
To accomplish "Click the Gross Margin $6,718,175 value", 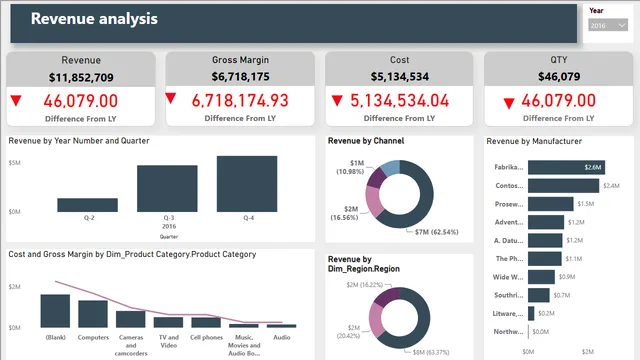I will [x=240, y=77].
